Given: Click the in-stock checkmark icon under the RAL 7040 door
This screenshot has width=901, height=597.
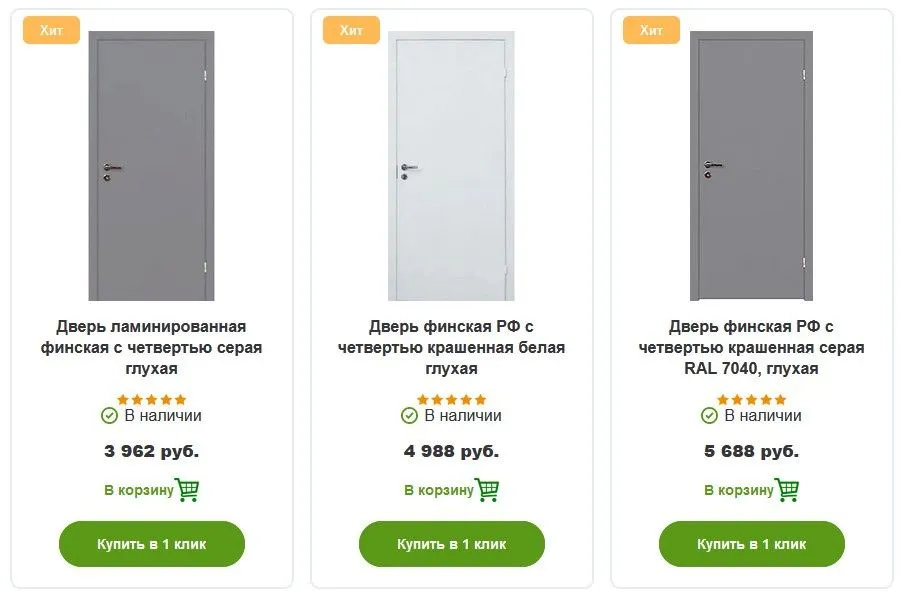Looking at the screenshot, I should (x=709, y=416).
